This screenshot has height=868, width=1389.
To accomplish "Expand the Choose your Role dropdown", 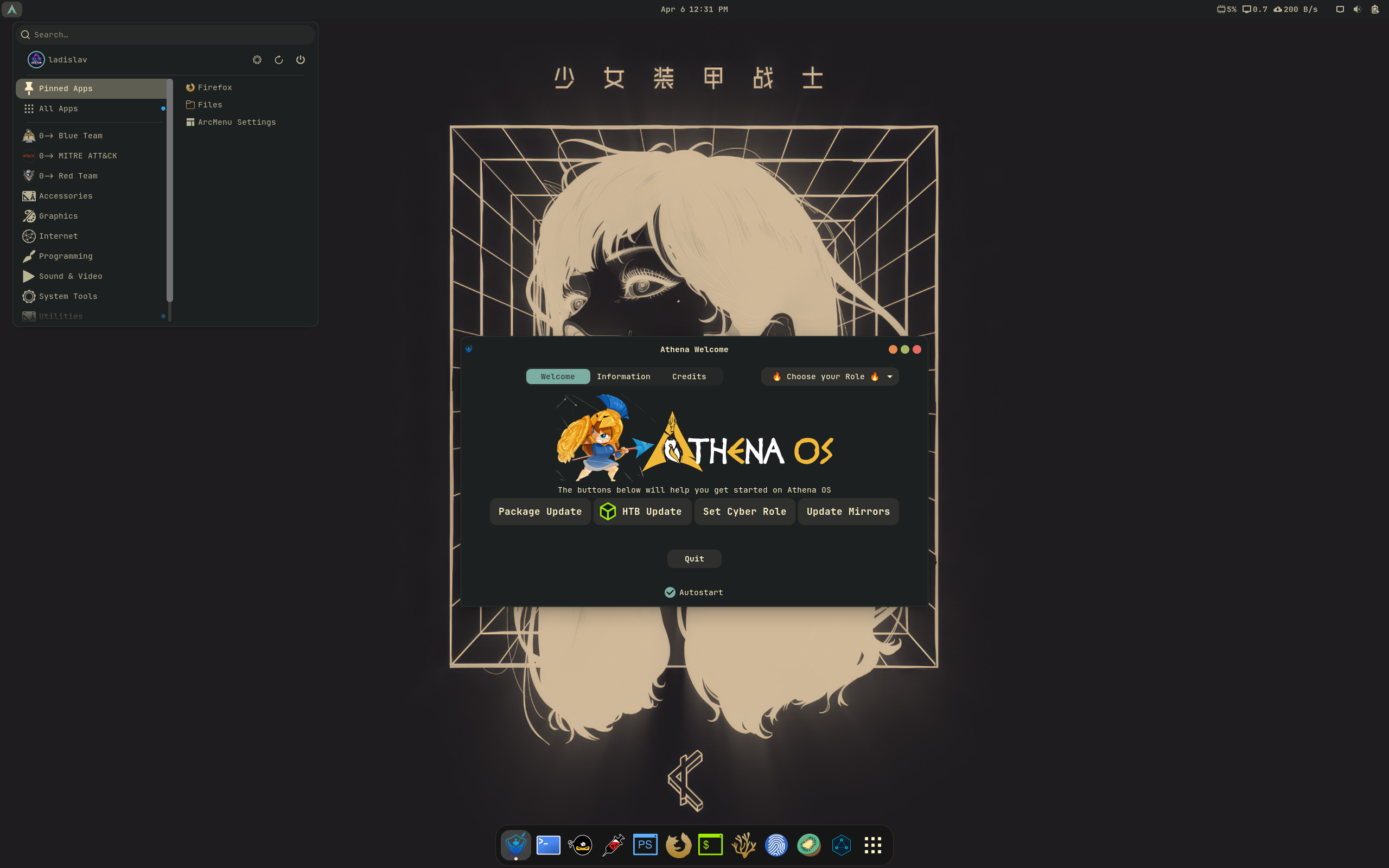I will click(830, 376).
